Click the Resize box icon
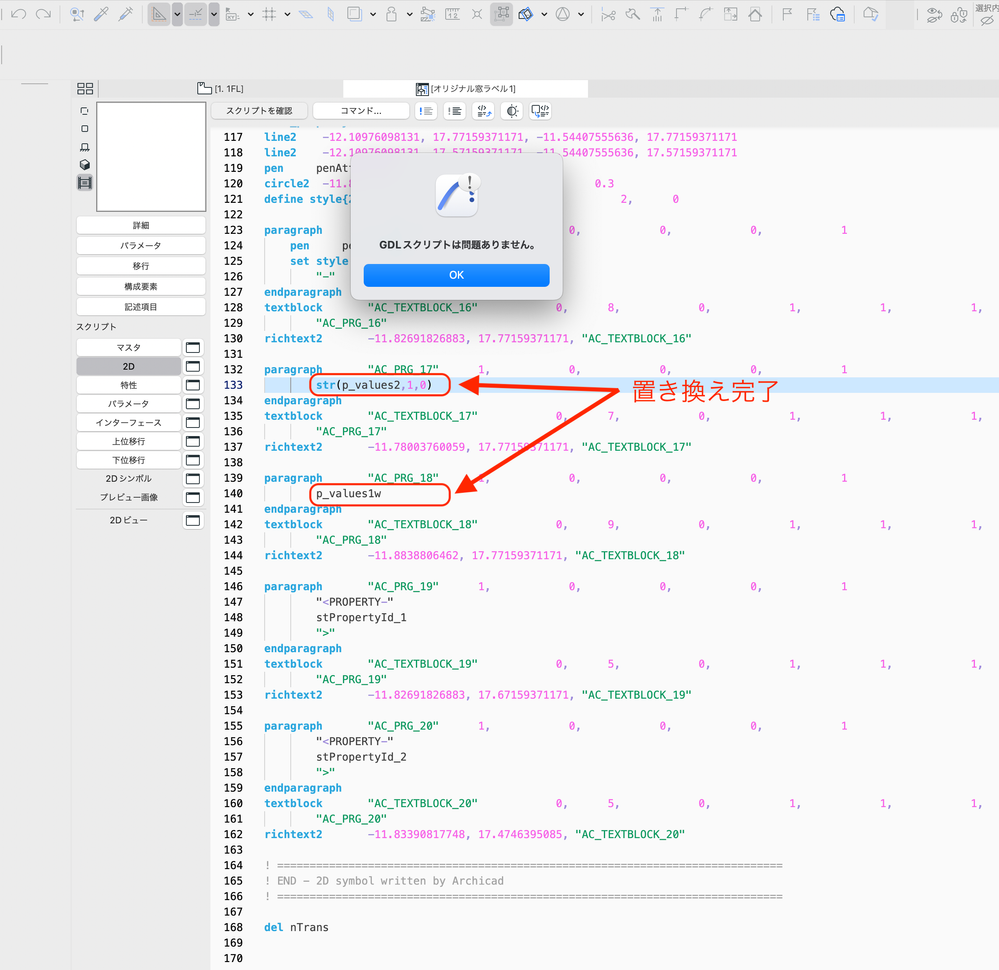This screenshot has width=999, height=970. tap(730, 14)
